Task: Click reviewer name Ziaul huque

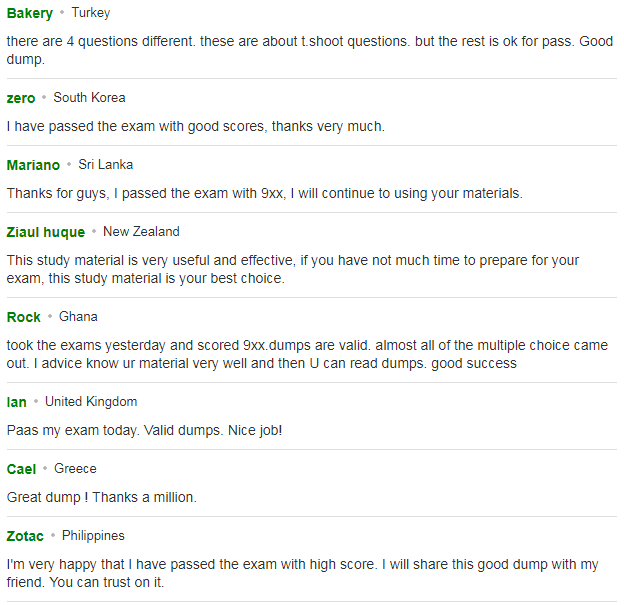Action: tap(46, 232)
